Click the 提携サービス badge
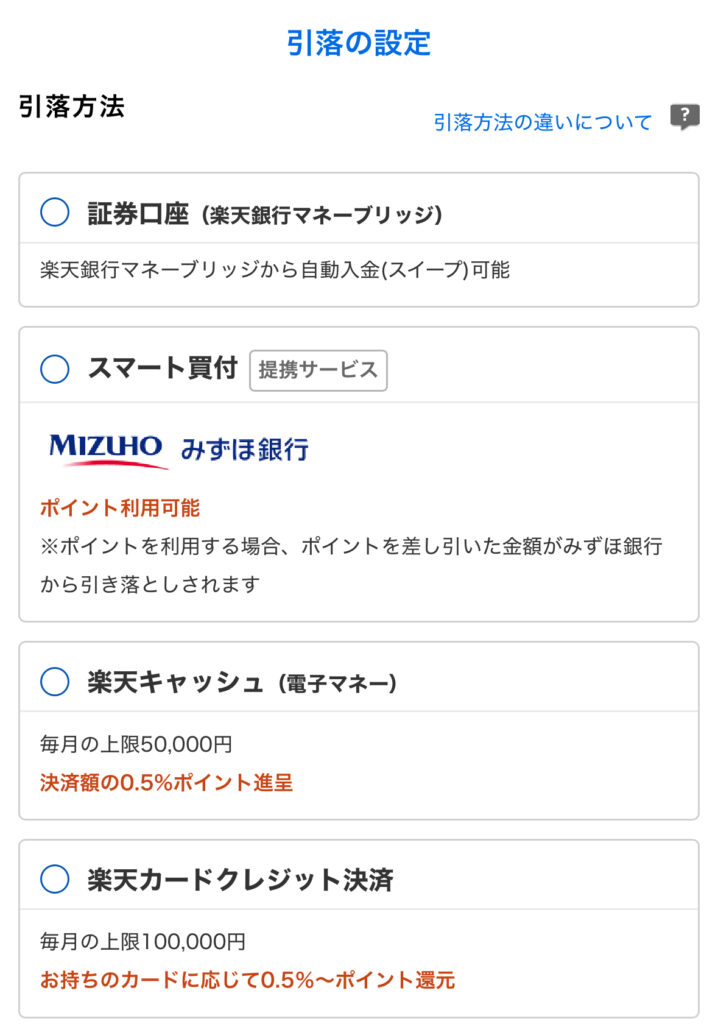This screenshot has width=718, height=1024. [x=318, y=370]
